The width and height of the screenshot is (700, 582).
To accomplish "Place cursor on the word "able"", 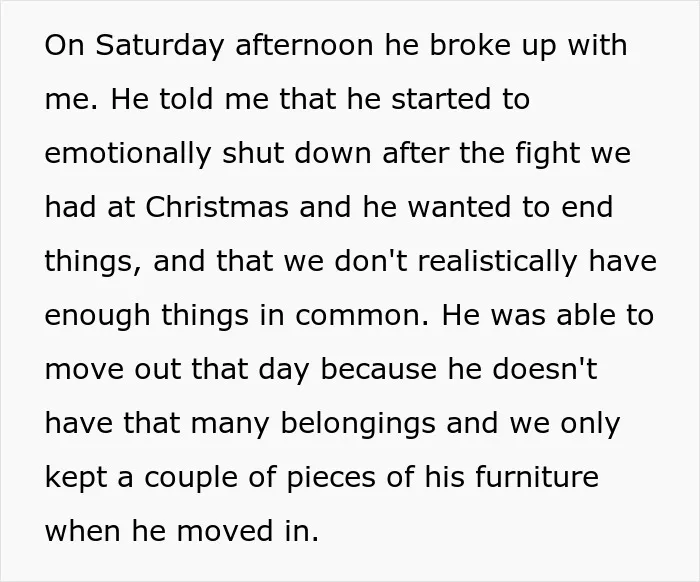I will pos(584,315).
